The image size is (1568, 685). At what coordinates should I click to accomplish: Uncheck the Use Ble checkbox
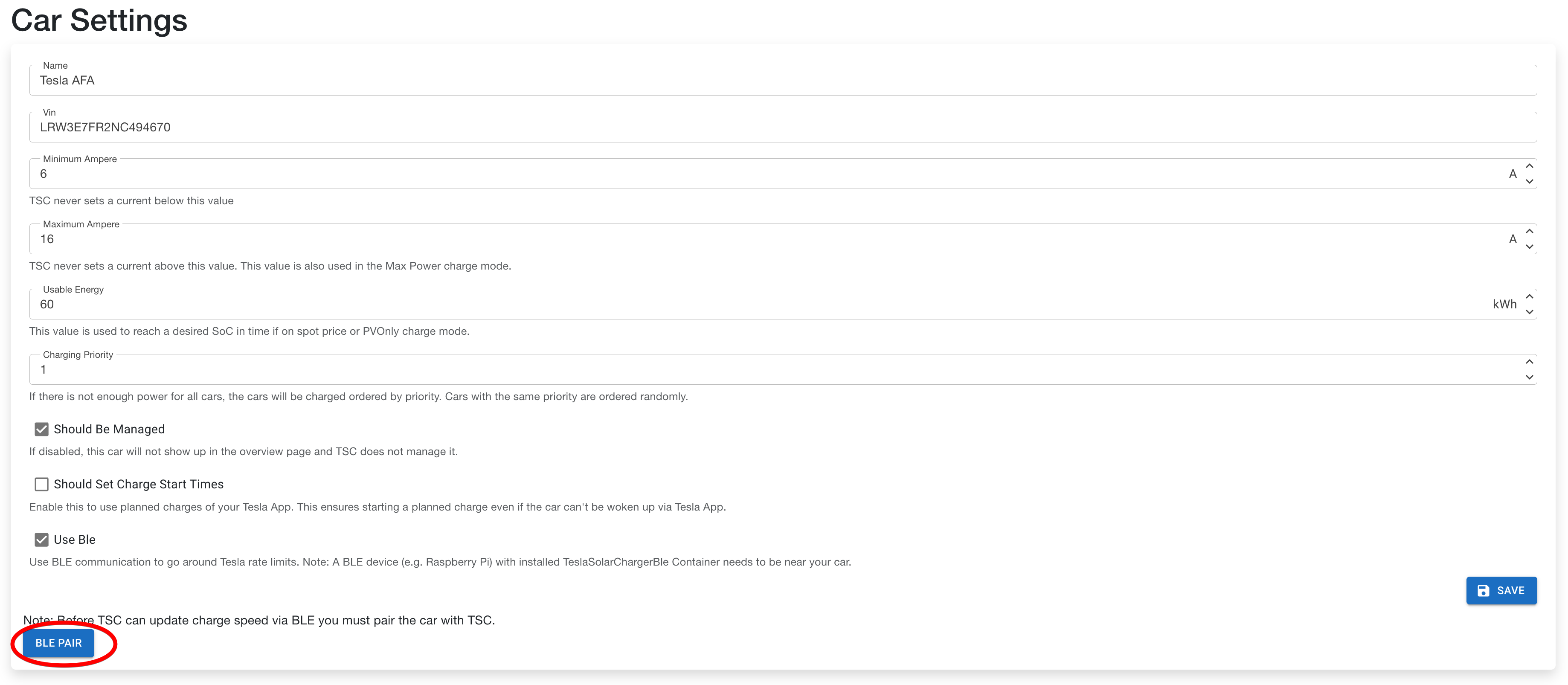pos(41,540)
